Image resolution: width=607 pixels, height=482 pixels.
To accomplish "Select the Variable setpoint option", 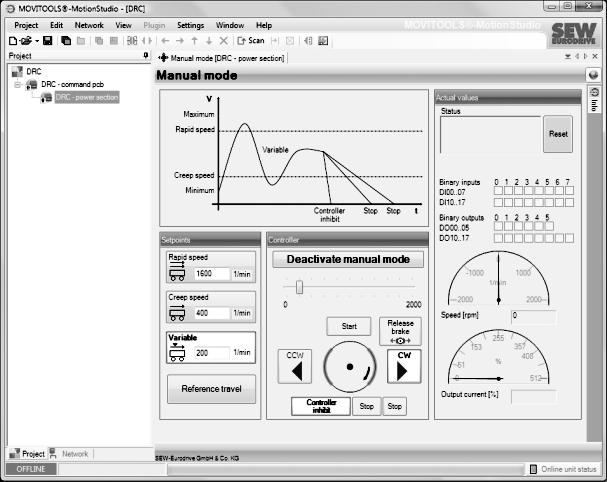I will (211, 347).
